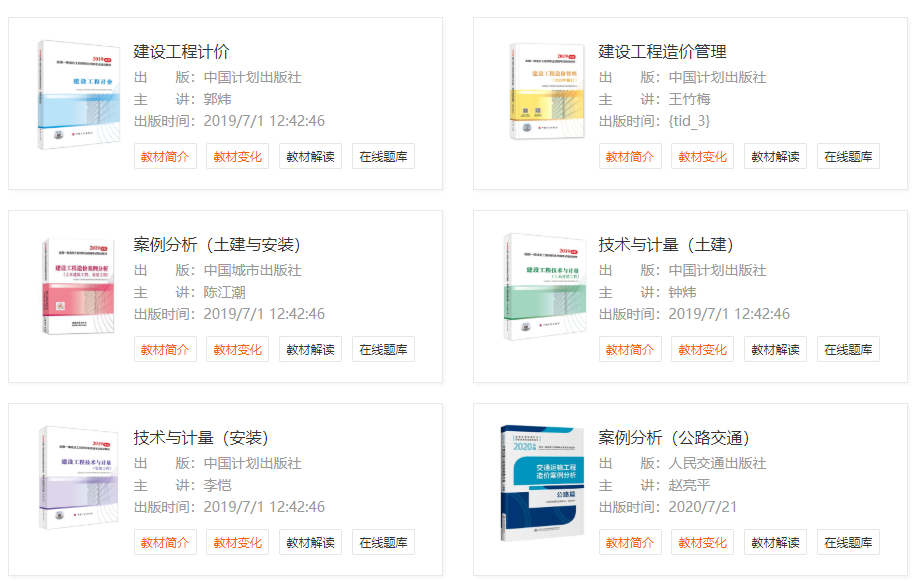Open the 案例分析（公路交通）title
Image resolution: width=919 pixels, height=581 pixels.
[x=674, y=437]
